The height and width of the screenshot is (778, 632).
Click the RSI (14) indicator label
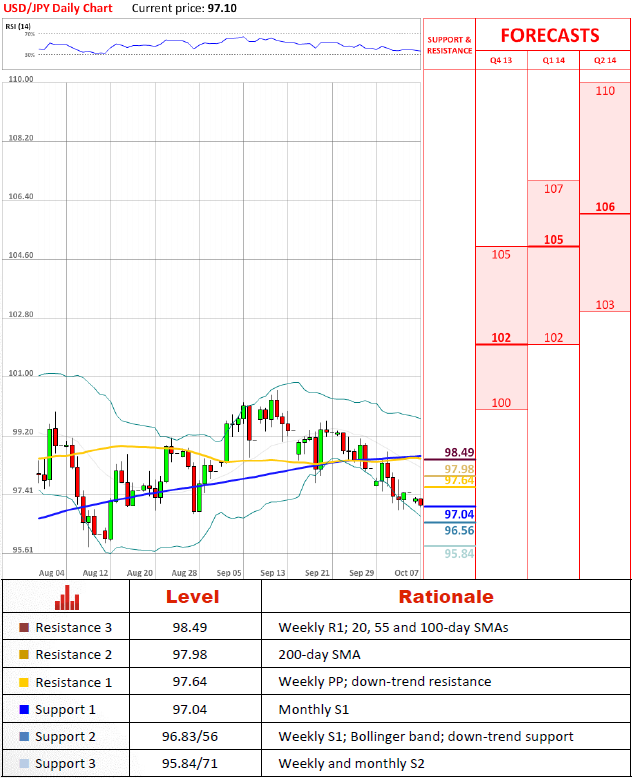(18, 26)
